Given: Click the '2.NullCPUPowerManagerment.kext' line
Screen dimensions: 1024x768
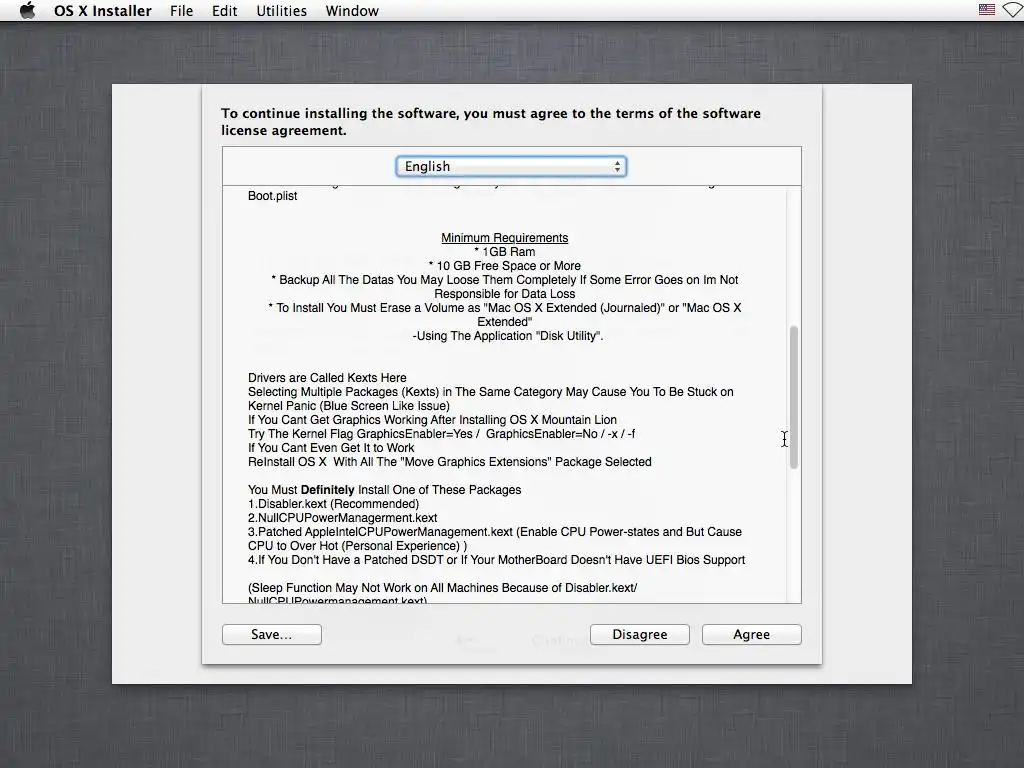Looking at the screenshot, I should [x=342, y=518].
